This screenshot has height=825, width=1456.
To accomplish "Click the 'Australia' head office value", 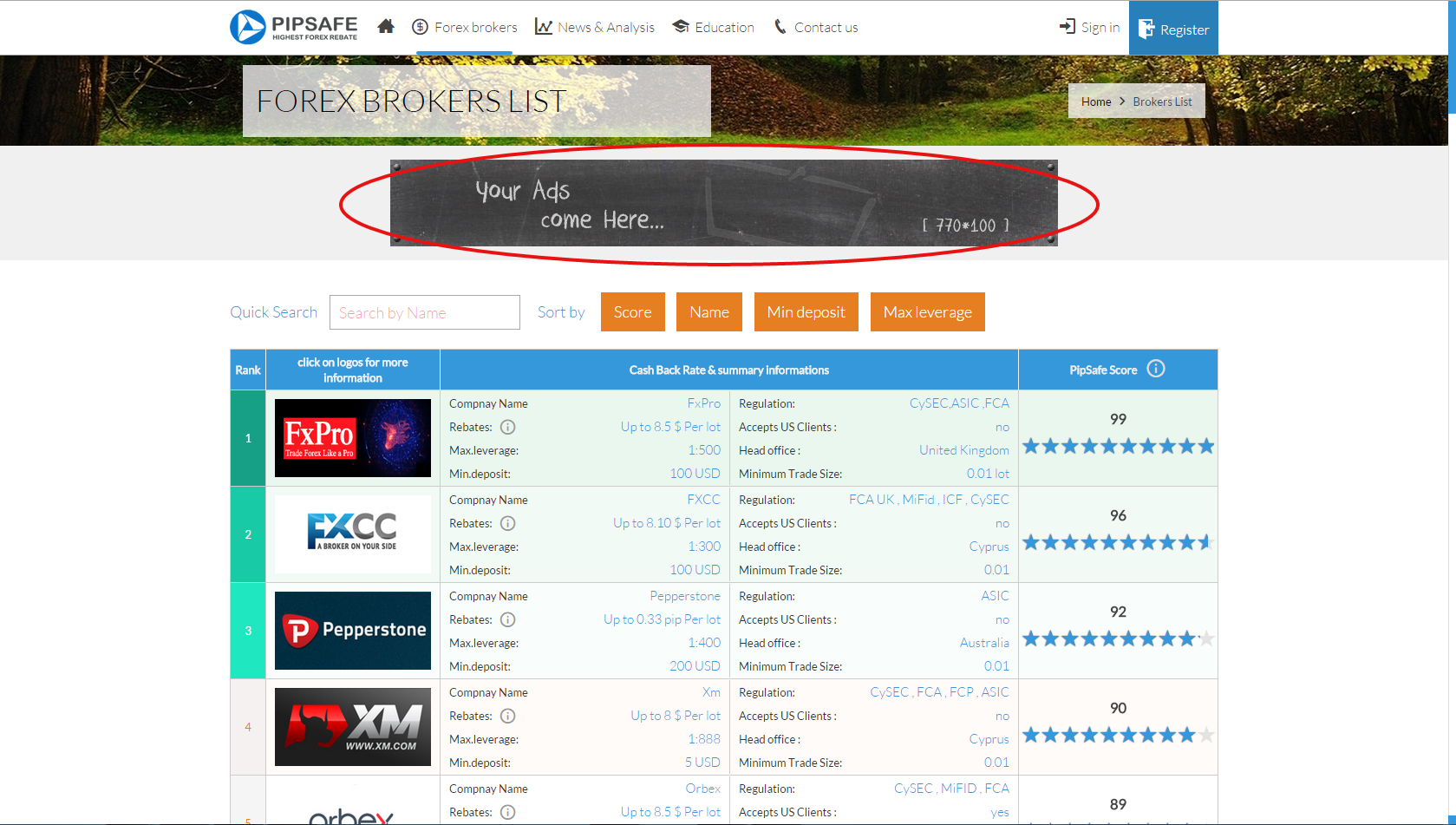I will pyautogui.click(x=984, y=643).
